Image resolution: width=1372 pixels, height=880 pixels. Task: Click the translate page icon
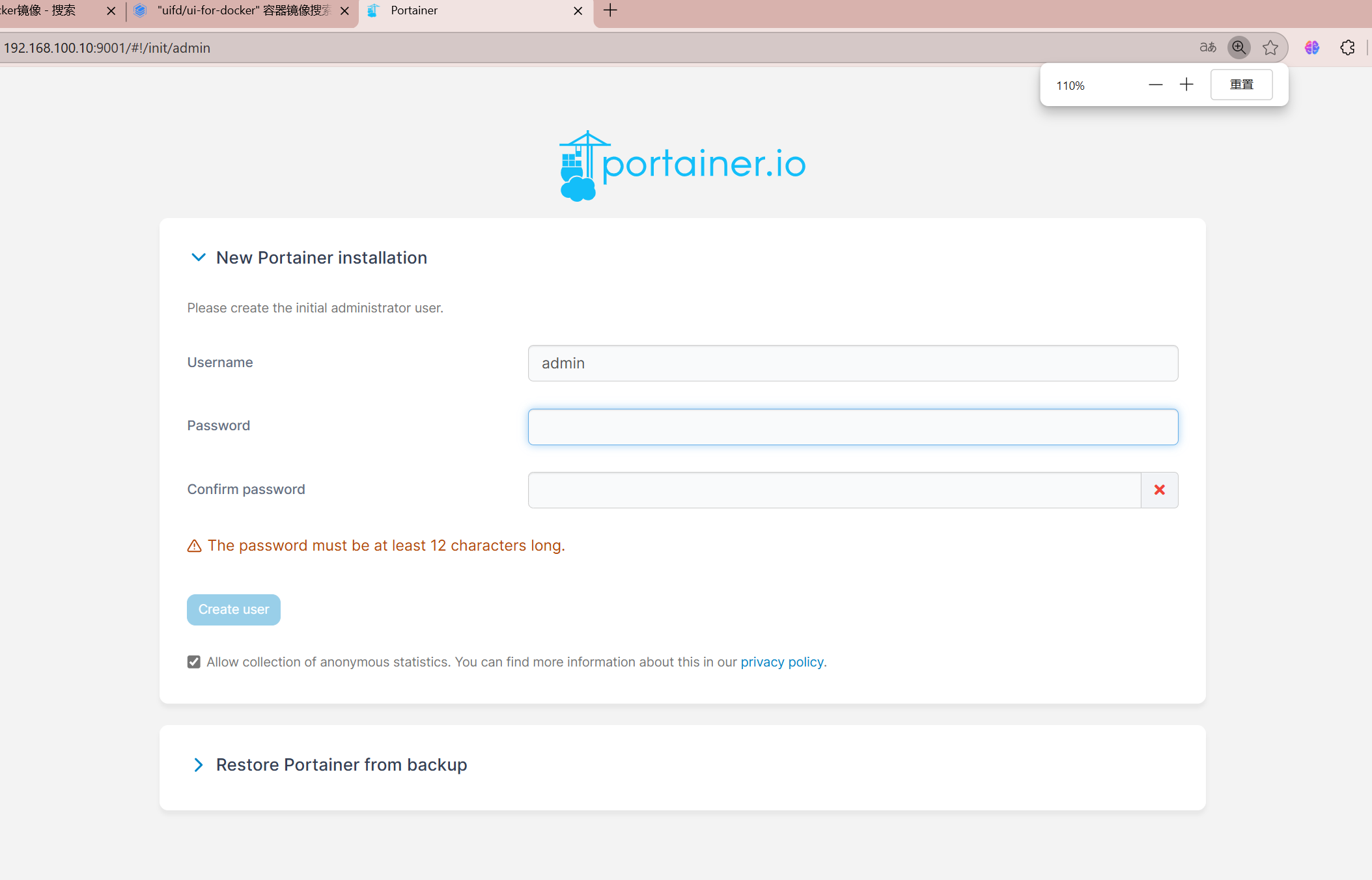click(1207, 48)
